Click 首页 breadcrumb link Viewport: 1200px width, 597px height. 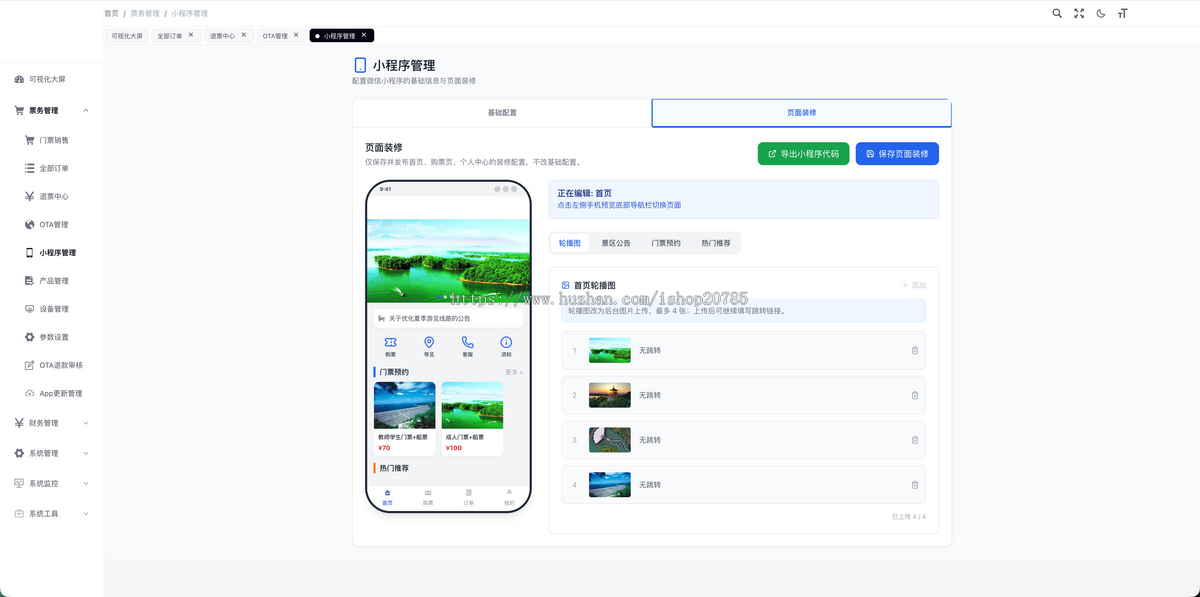[x=111, y=13]
